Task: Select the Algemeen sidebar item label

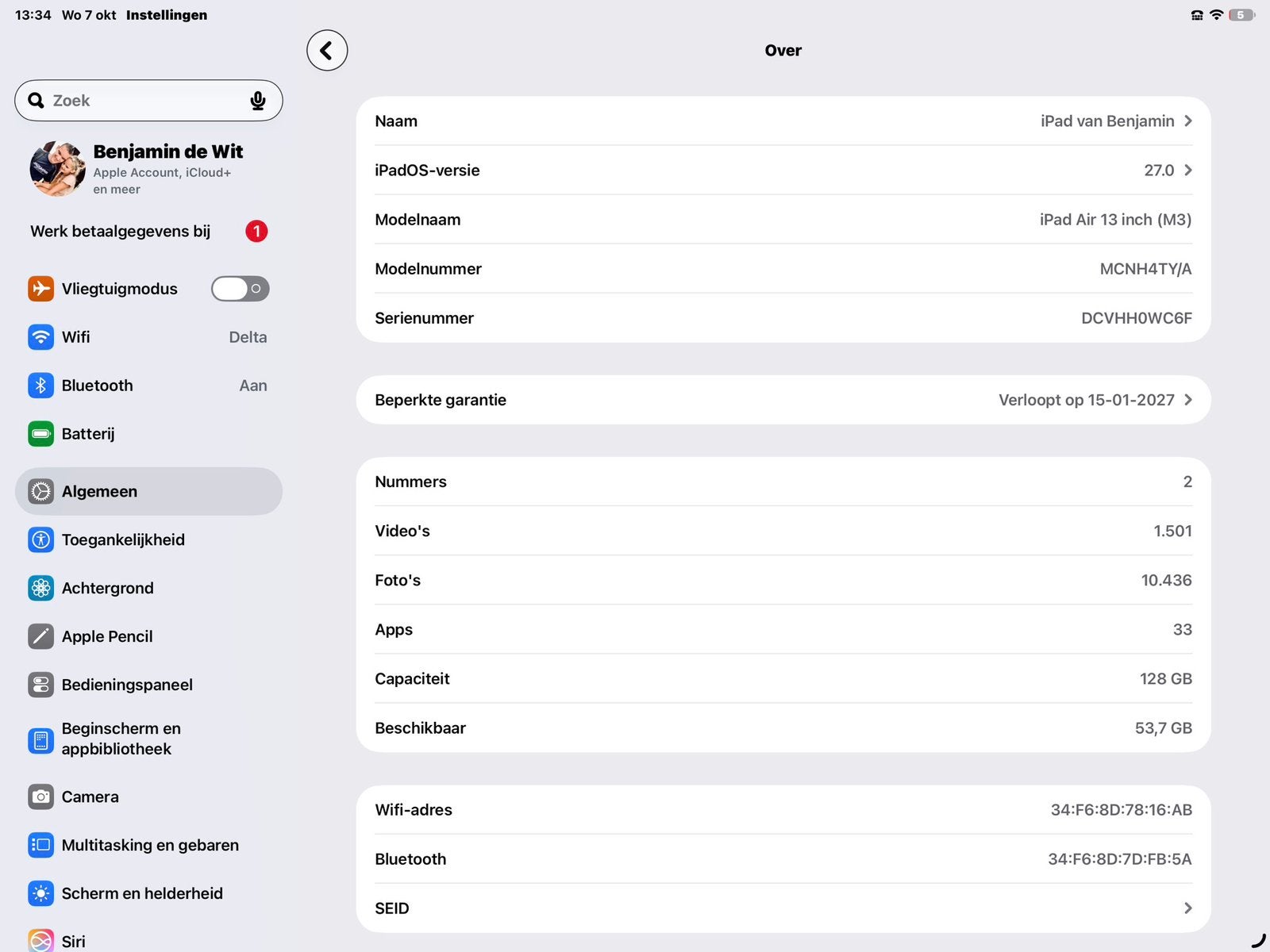Action: [x=99, y=492]
